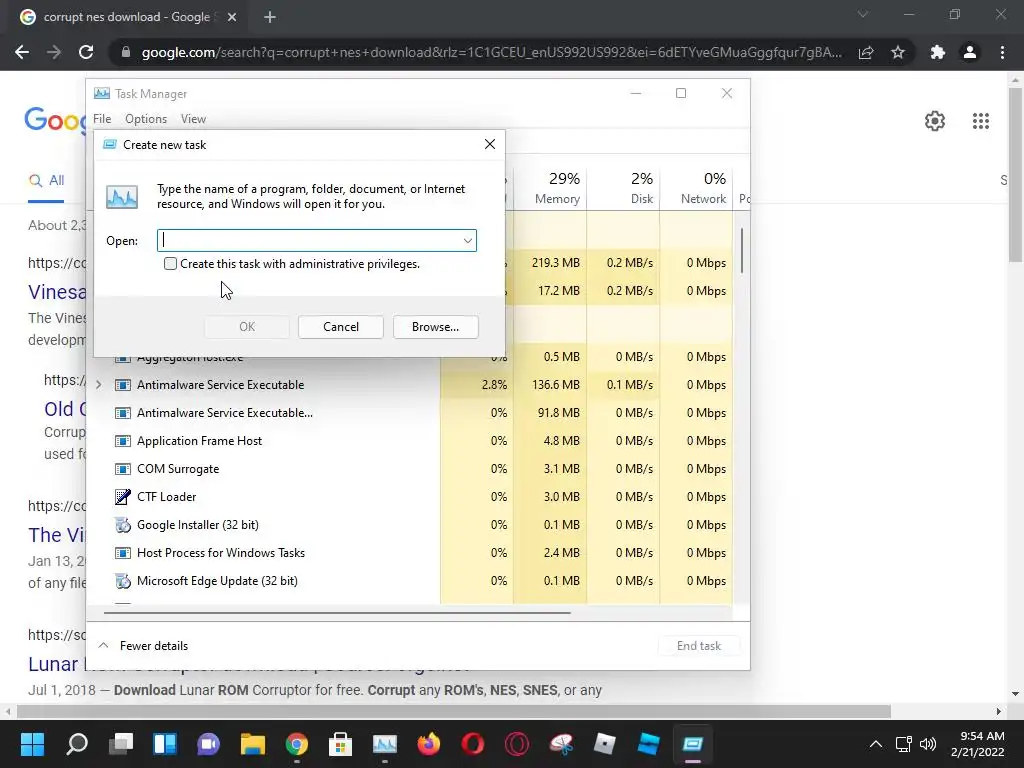The width and height of the screenshot is (1024, 768).
Task: Open Task View on the taskbar
Action: click(x=121, y=744)
